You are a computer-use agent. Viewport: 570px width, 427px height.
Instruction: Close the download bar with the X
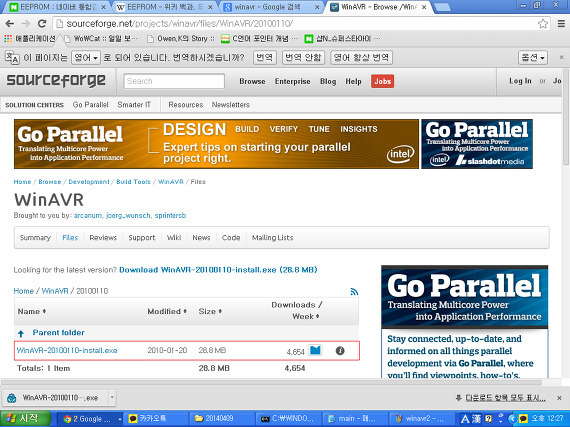tap(559, 398)
